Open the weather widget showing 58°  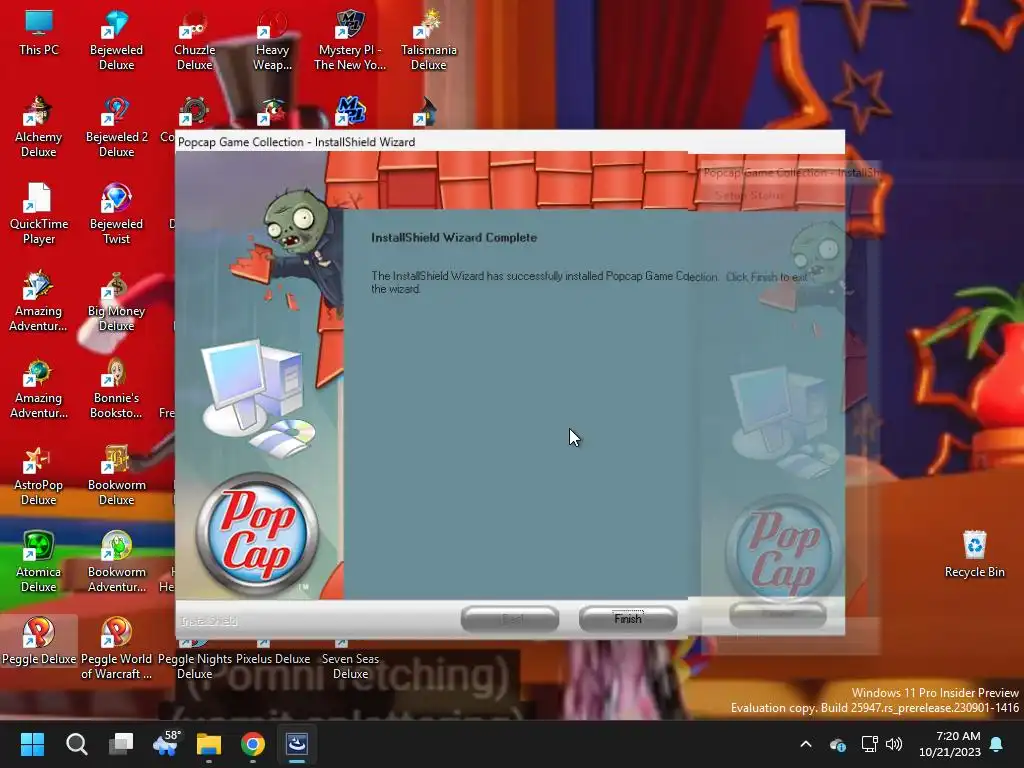pos(165,744)
